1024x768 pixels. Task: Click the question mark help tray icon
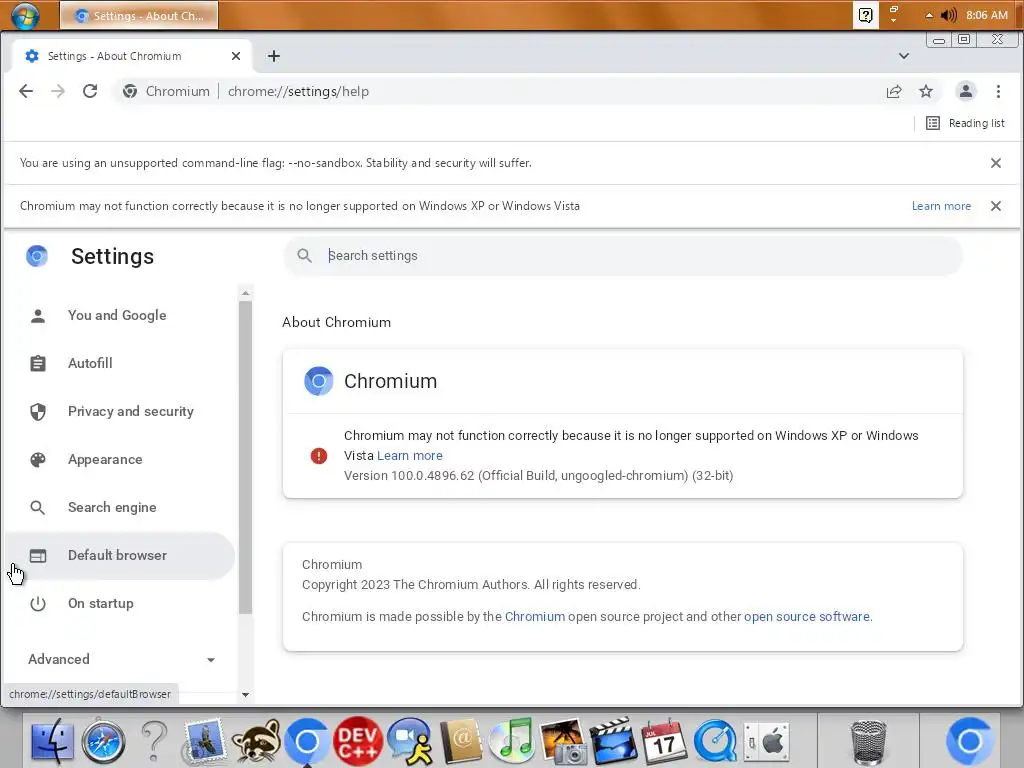click(x=865, y=15)
